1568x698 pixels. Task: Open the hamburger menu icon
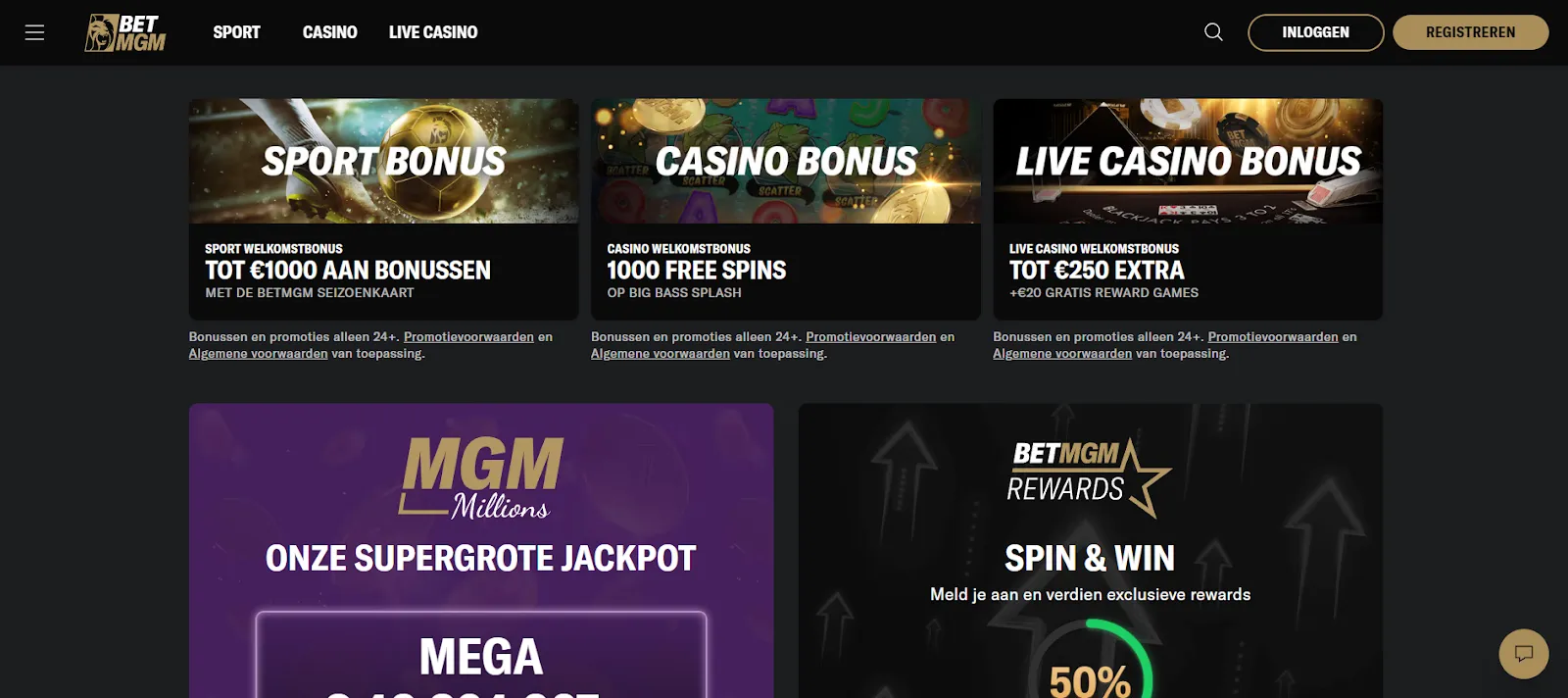(x=34, y=32)
